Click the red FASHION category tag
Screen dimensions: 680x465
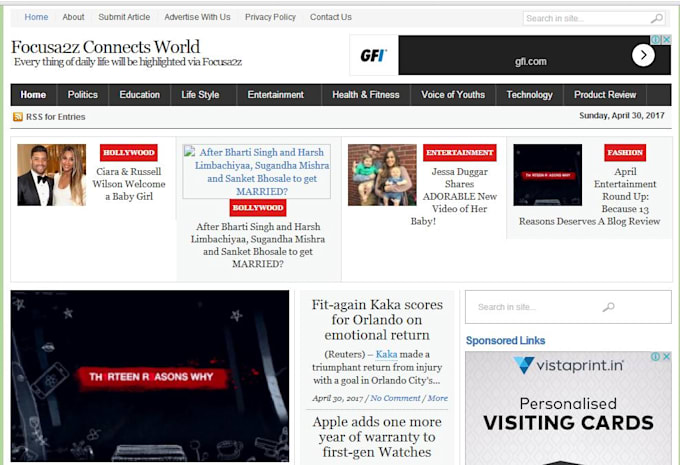click(625, 153)
